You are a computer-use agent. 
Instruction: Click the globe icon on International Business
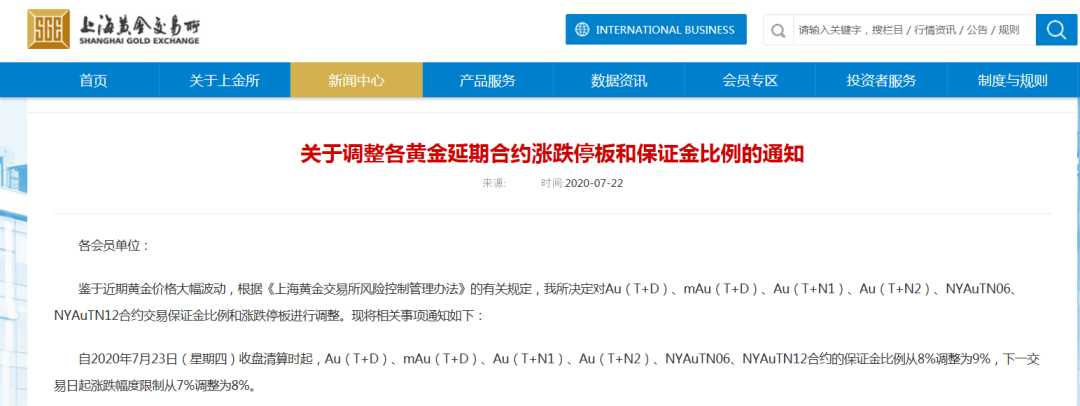pos(583,30)
